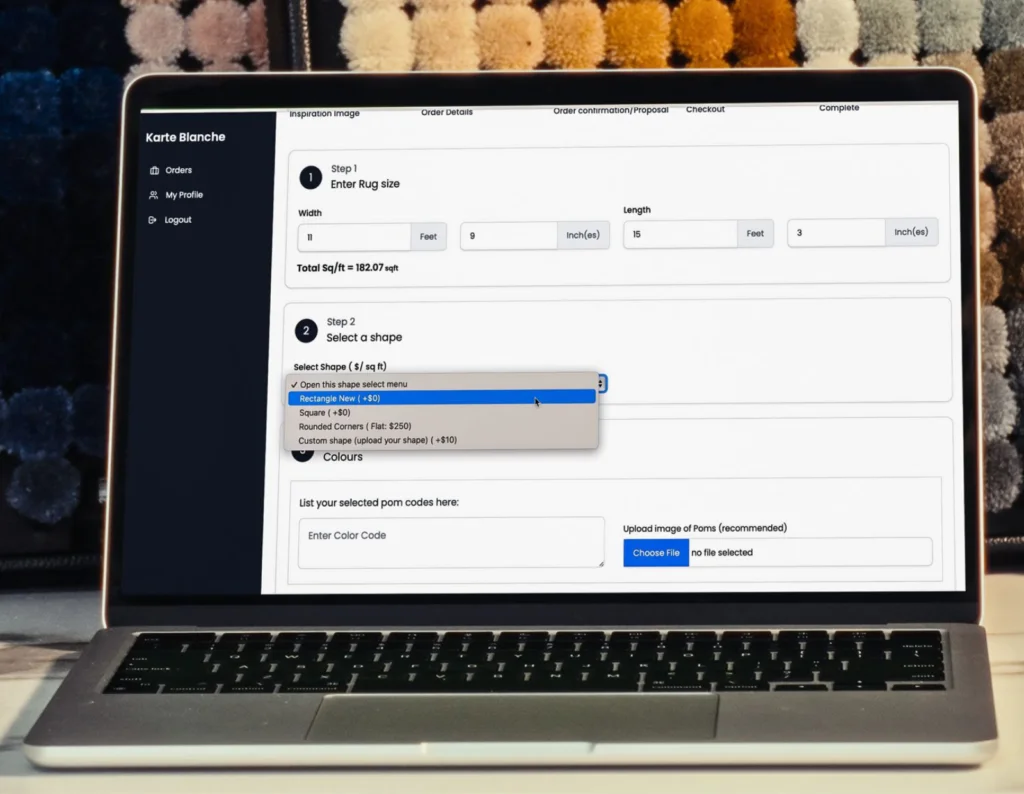This screenshot has width=1024, height=794.
Task: Click the Length feet input field
Action: tap(680, 234)
